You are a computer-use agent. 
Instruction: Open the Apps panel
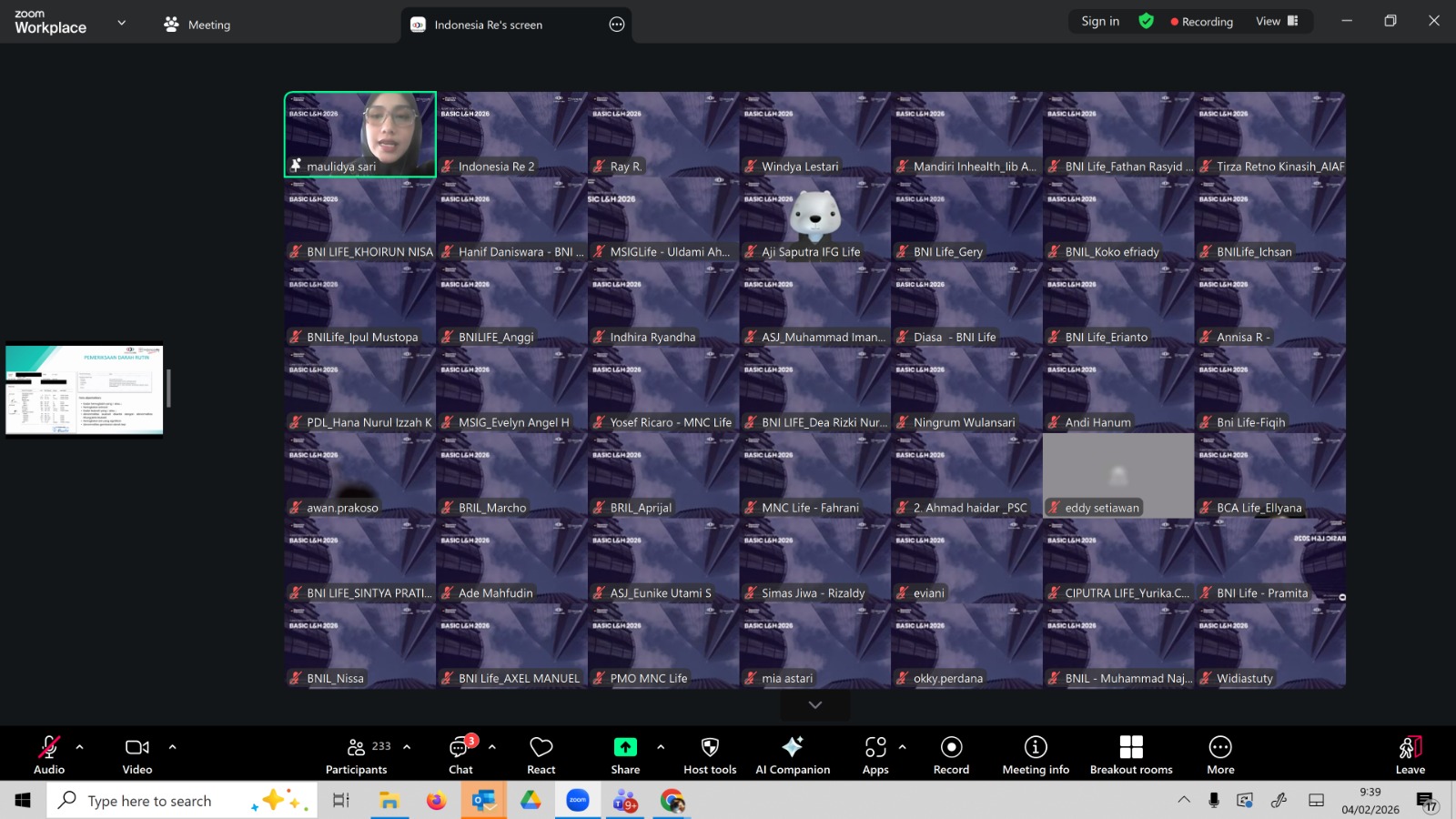click(875, 754)
